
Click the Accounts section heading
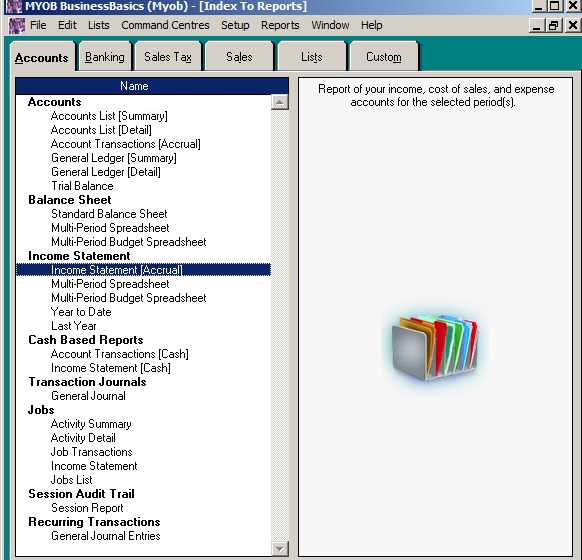pyautogui.click(x=55, y=102)
